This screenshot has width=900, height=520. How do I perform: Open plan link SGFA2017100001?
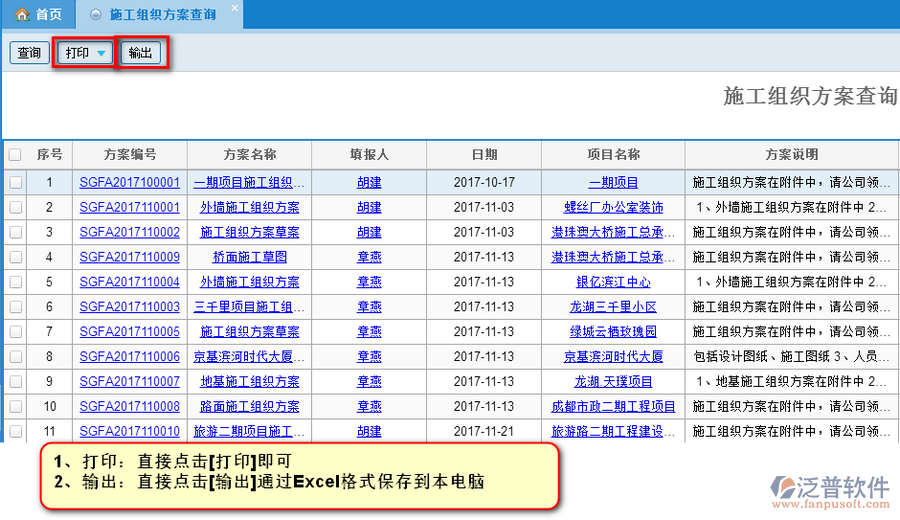(130, 183)
